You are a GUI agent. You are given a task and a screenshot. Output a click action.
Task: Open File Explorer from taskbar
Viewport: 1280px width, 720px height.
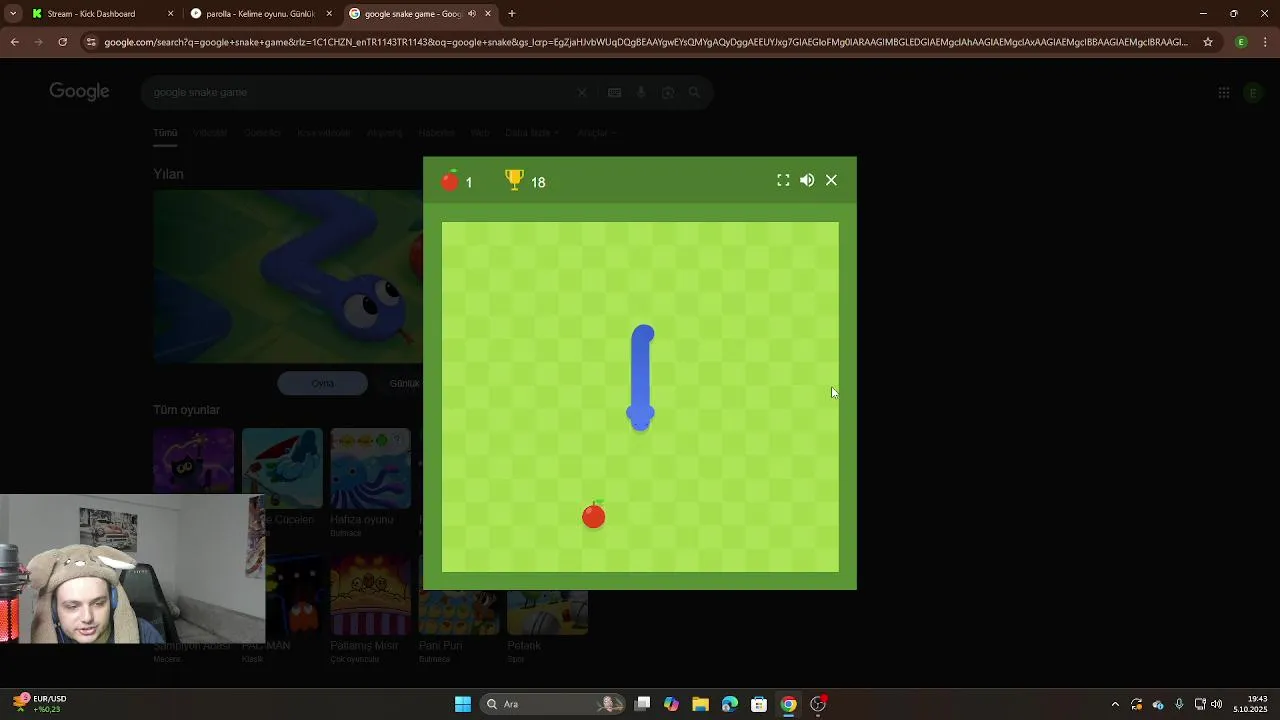coord(700,704)
